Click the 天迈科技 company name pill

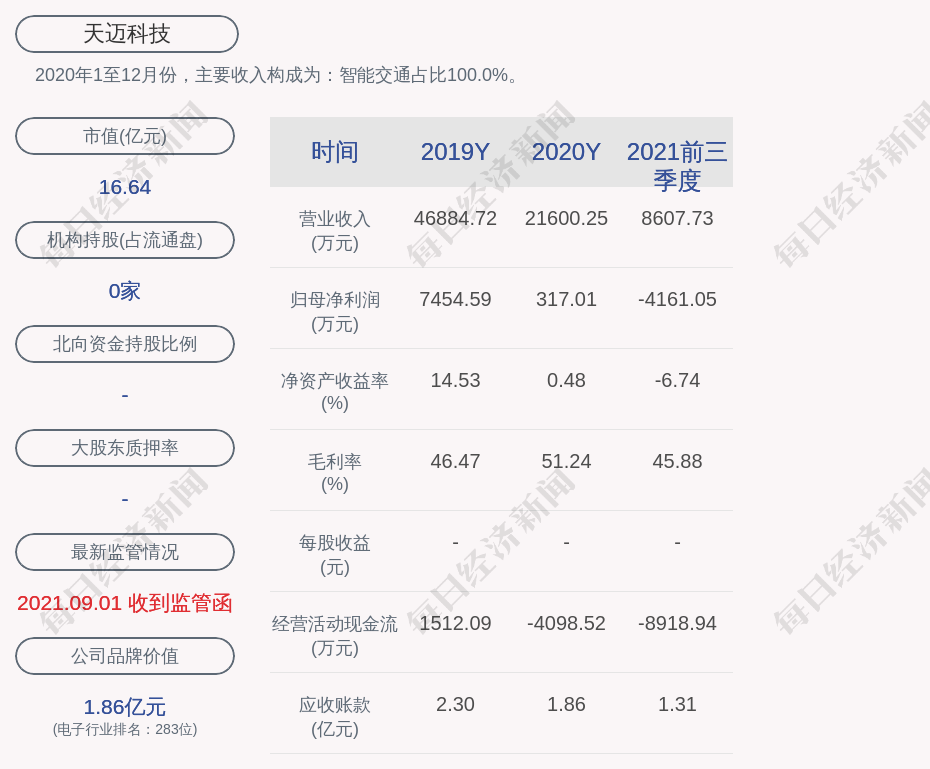click(x=127, y=34)
